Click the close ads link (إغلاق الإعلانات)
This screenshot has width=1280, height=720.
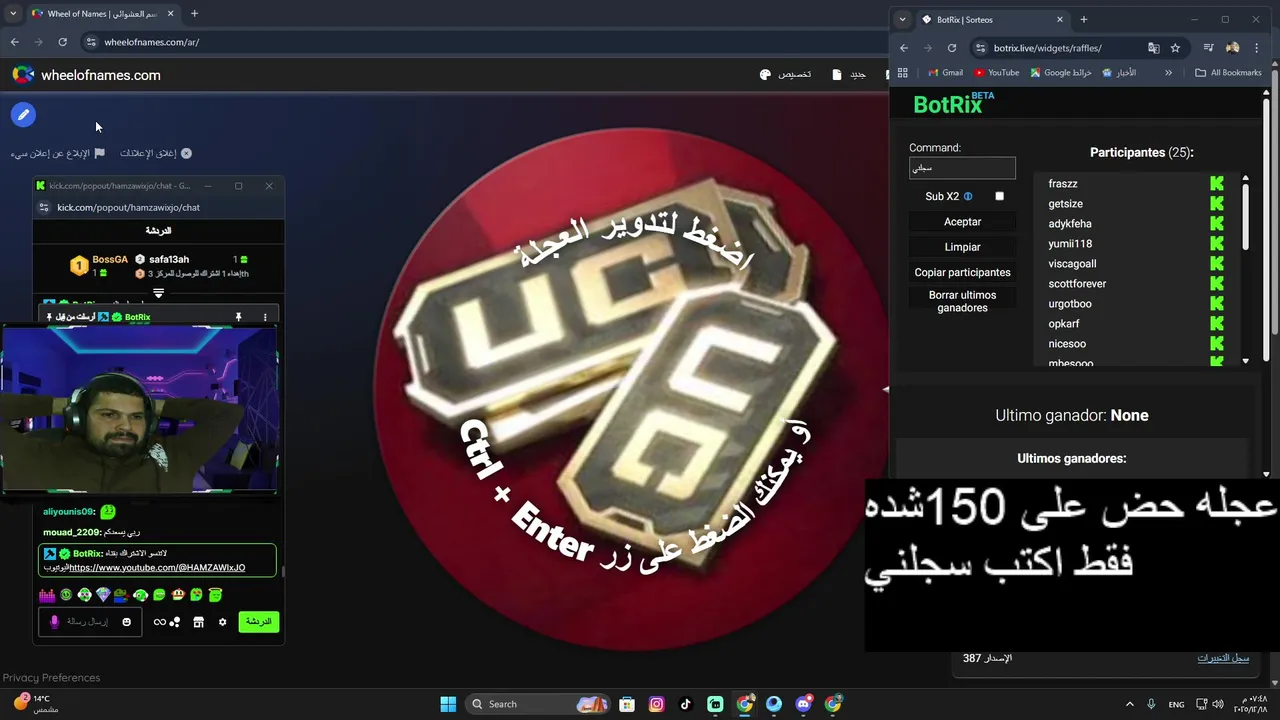click(156, 153)
